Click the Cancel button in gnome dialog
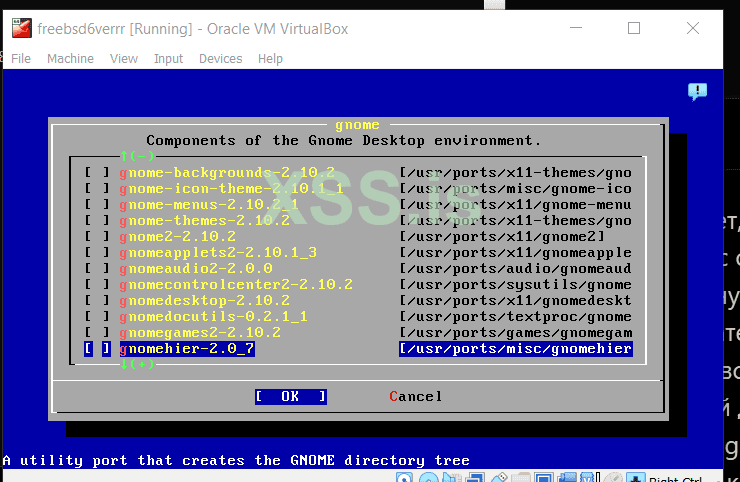Screen dimensions: 740x482 (x=415, y=397)
